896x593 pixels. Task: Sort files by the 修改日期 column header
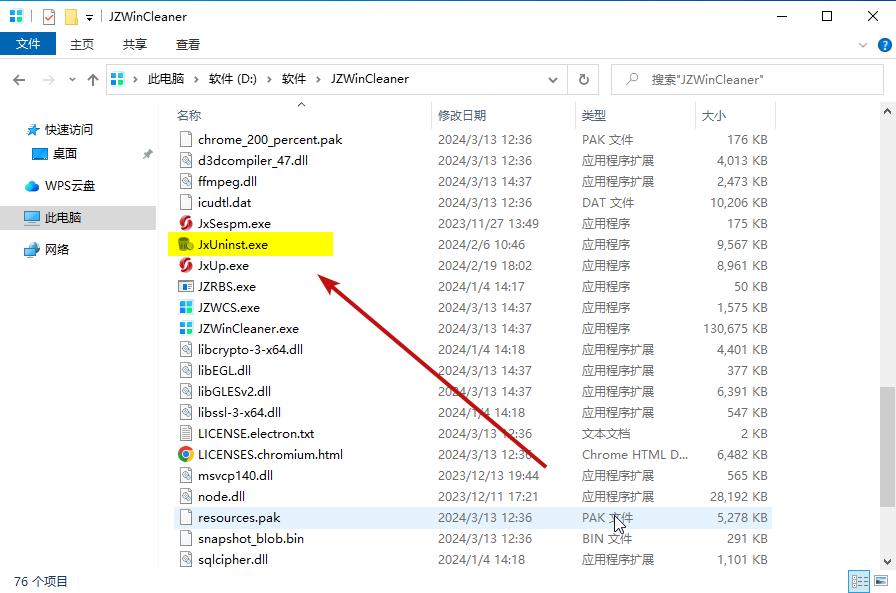point(462,116)
